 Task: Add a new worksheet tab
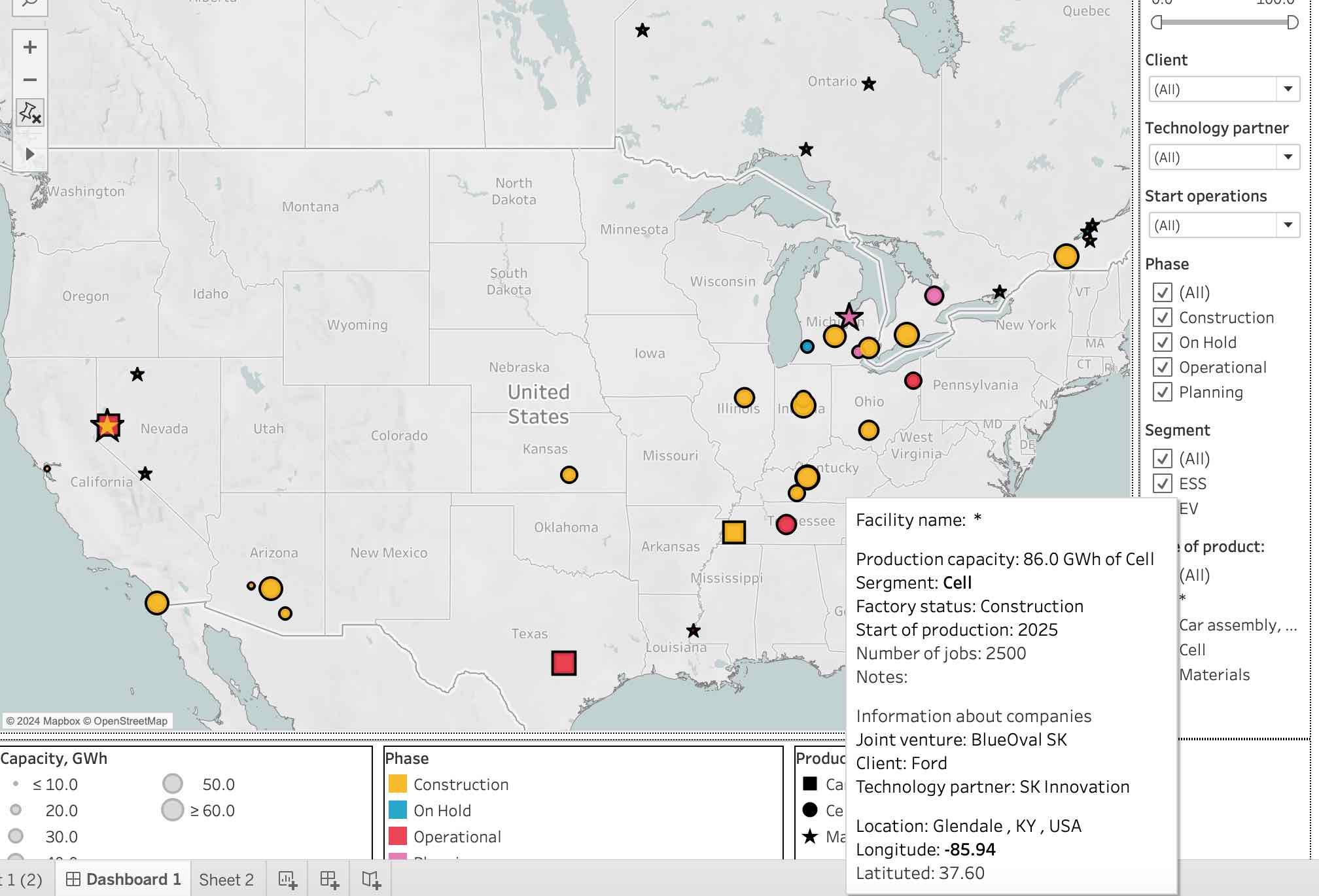(x=288, y=880)
